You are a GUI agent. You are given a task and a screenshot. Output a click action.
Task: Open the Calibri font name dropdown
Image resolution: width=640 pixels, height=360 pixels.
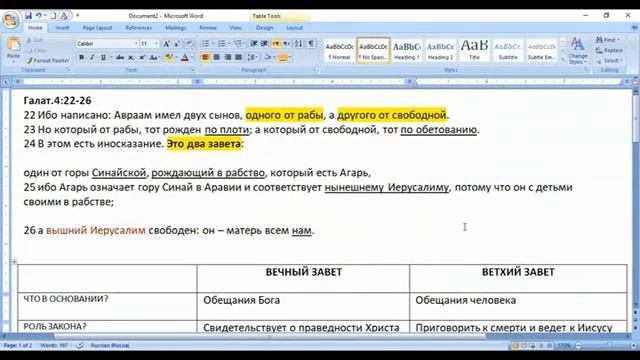point(136,44)
